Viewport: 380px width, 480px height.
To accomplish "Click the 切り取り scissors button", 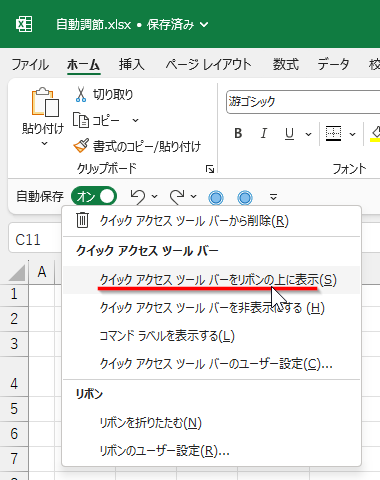I will point(103,95).
